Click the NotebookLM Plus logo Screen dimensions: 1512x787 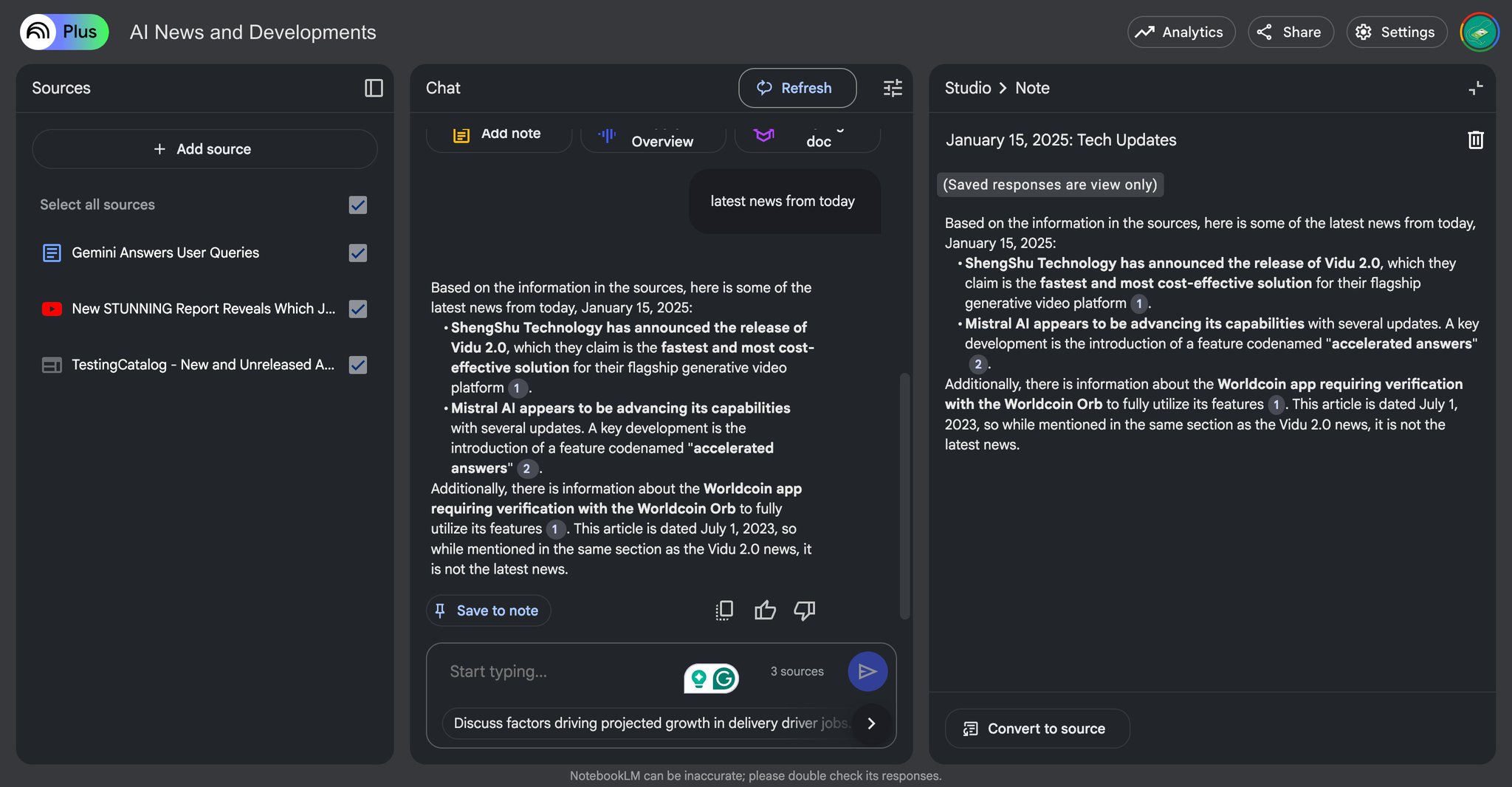pos(64,32)
